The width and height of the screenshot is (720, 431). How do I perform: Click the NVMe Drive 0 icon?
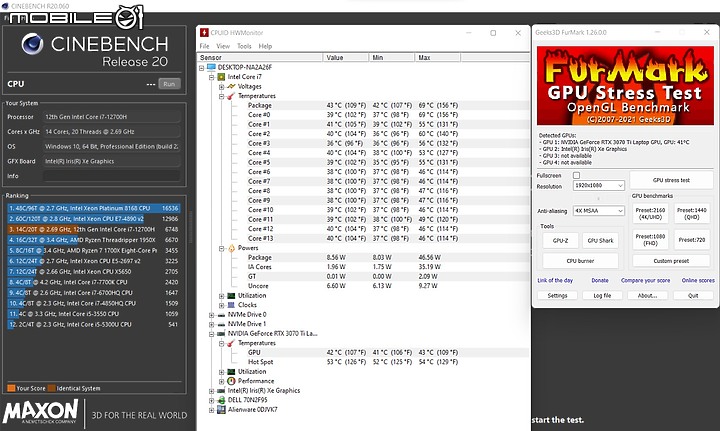(x=221, y=315)
